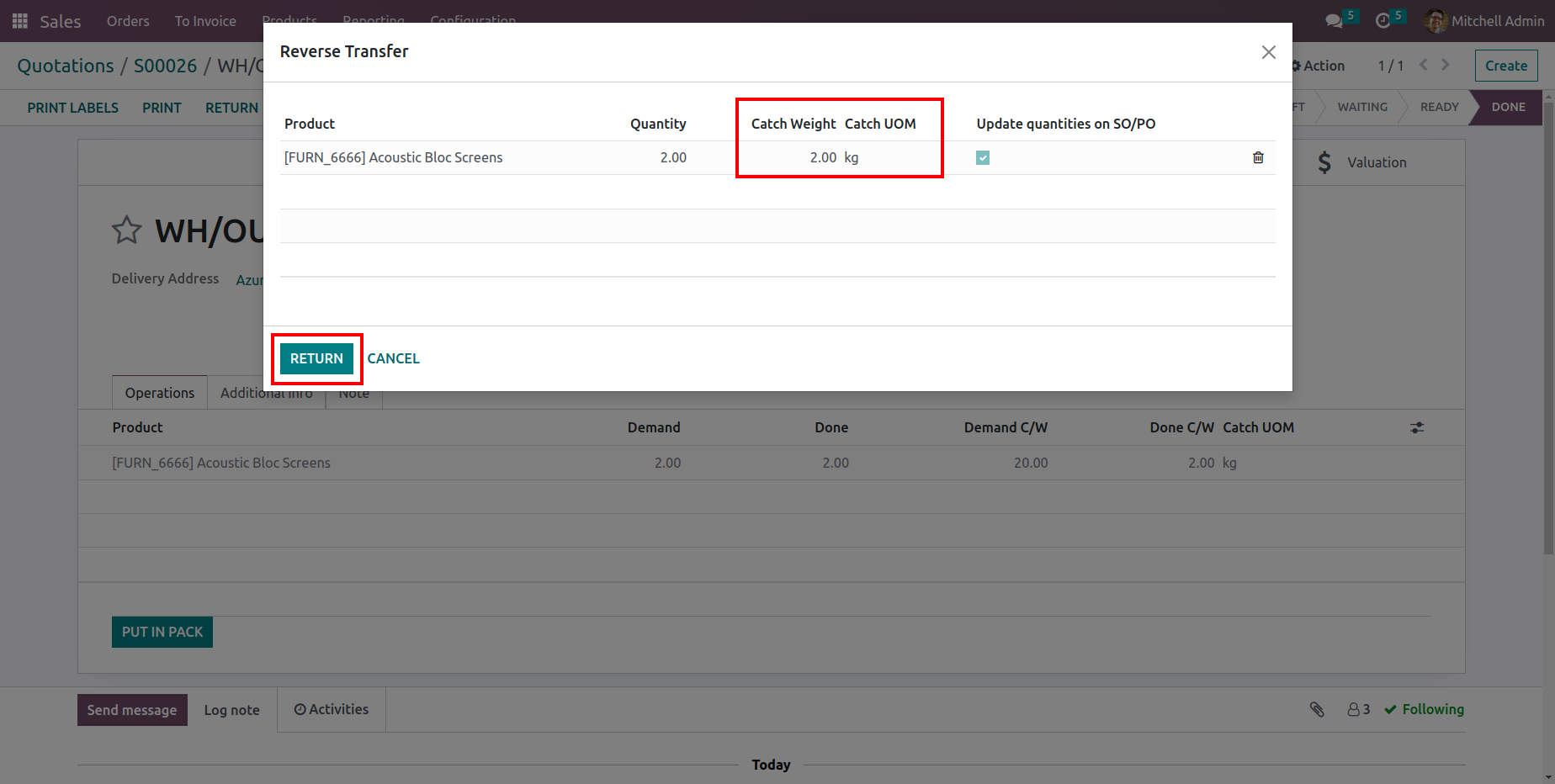
Task: Click the DONE status stage
Action: pyautogui.click(x=1508, y=107)
